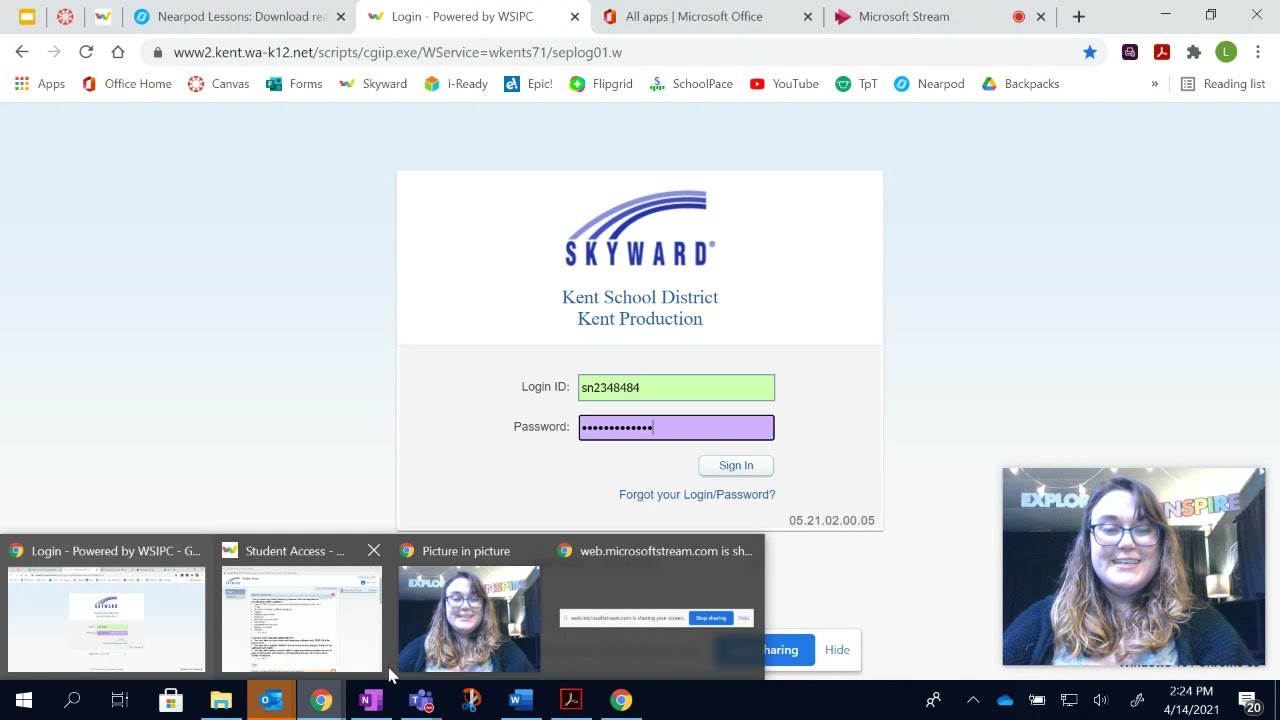
Task: Close the Student Access window preview
Action: coord(374,551)
